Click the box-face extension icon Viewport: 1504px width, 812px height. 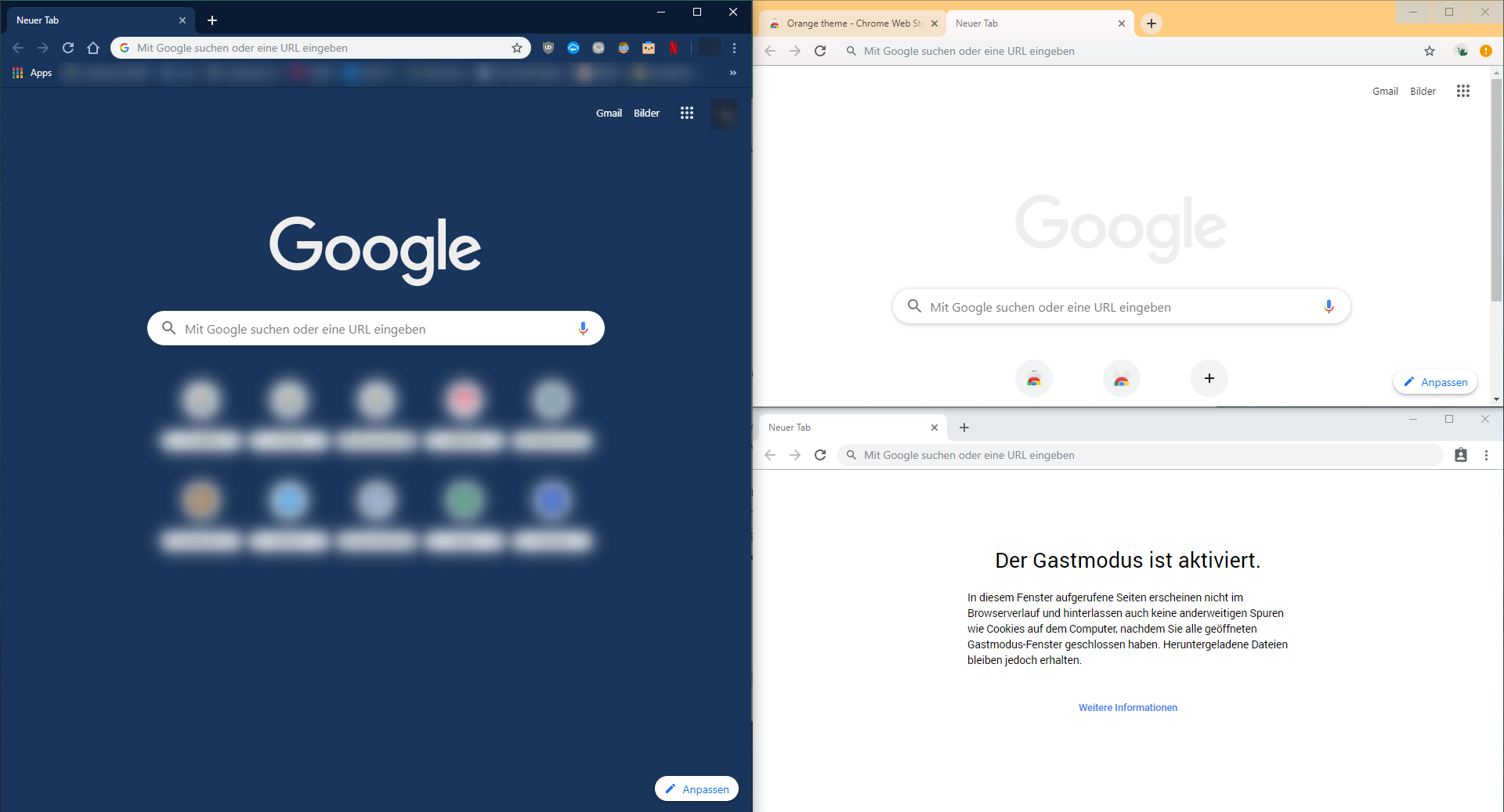tap(649, 48)
